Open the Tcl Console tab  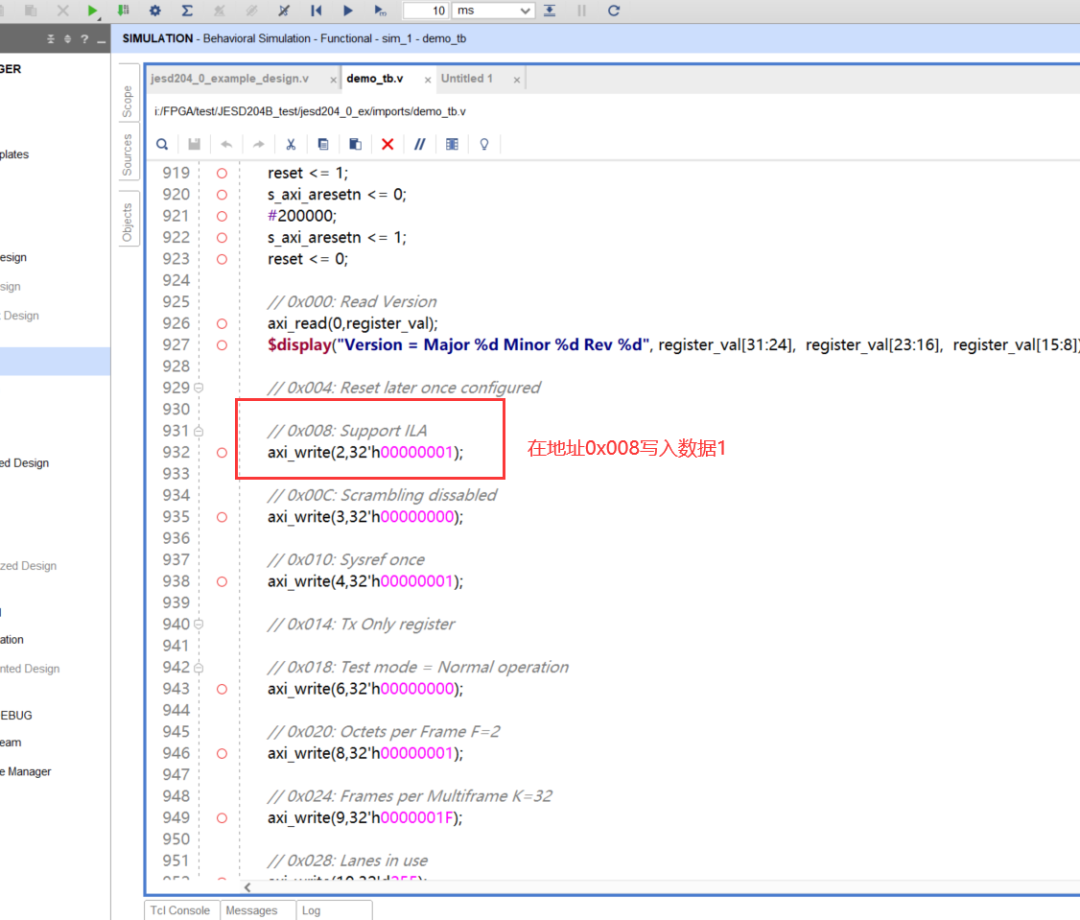pyautogui.click(x=180, y=910)
